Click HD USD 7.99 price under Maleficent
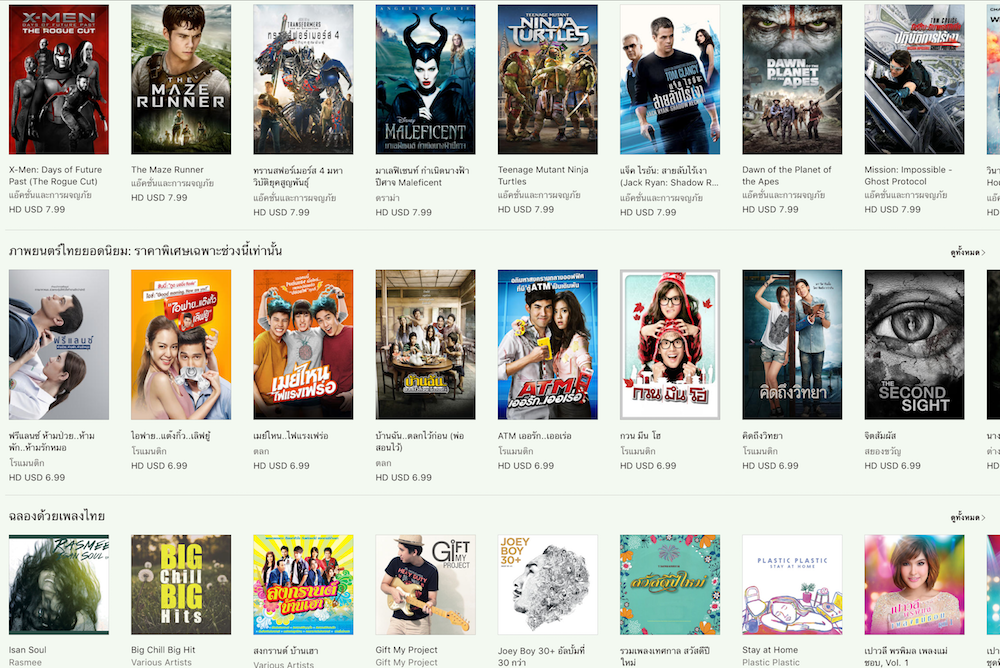Image resolution: width=1000 pixels, height=668 pixels. [x=404, y=212]
